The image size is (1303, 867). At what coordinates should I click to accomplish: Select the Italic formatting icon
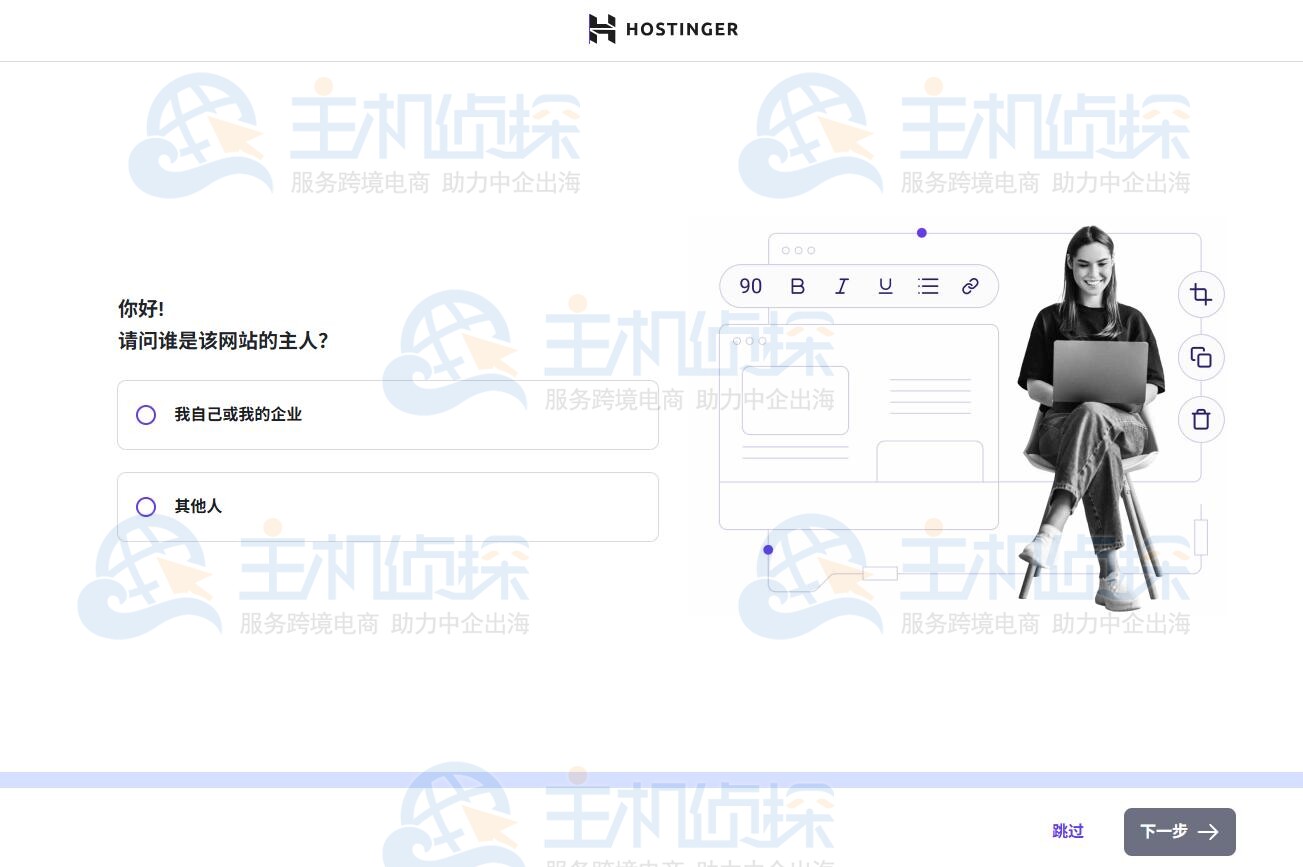[841, 286]
